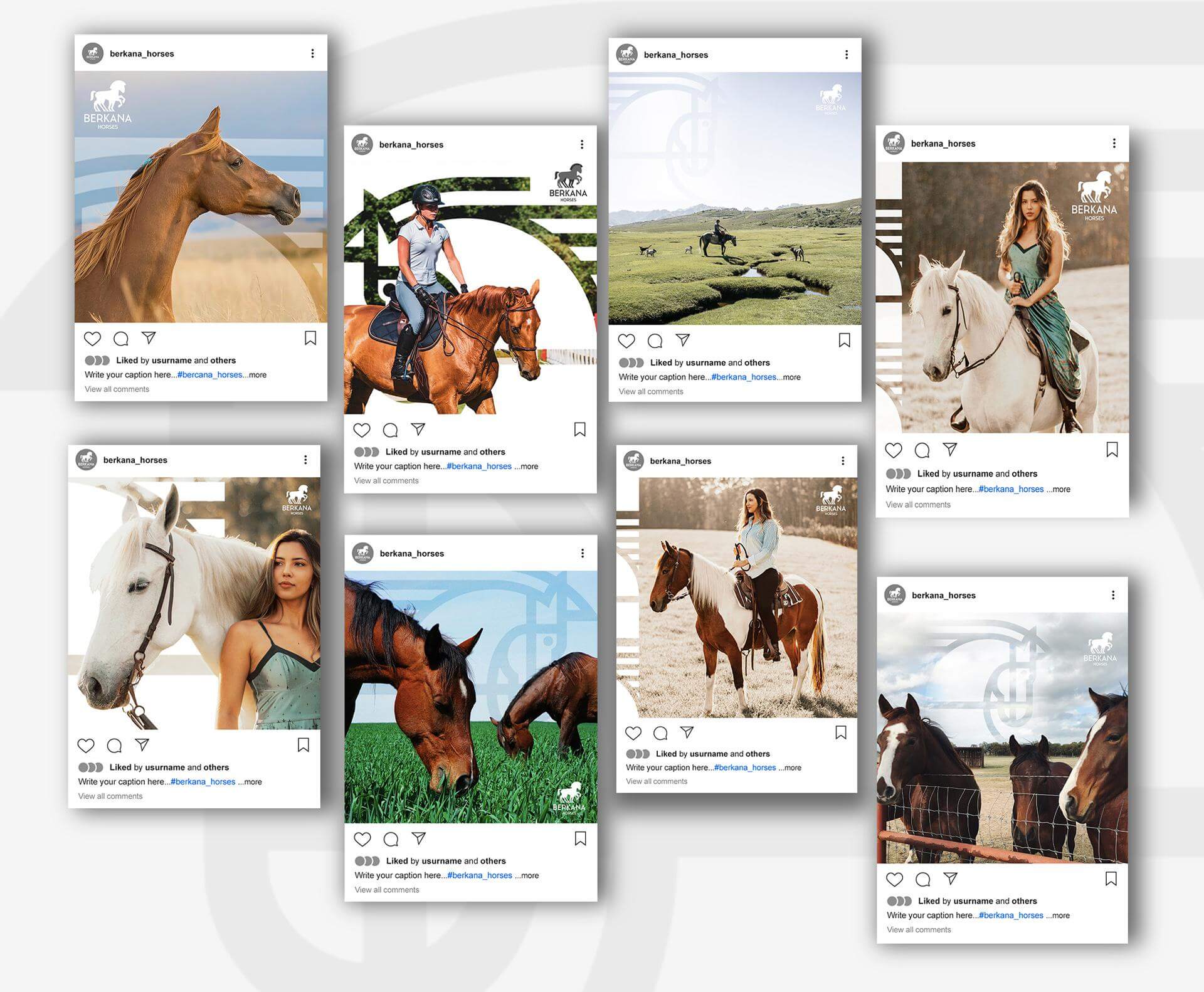The width and height of the screenshot is (1204, 992).
Task: Open the helmeted rider photo
Action: click(x=470, y=289)
